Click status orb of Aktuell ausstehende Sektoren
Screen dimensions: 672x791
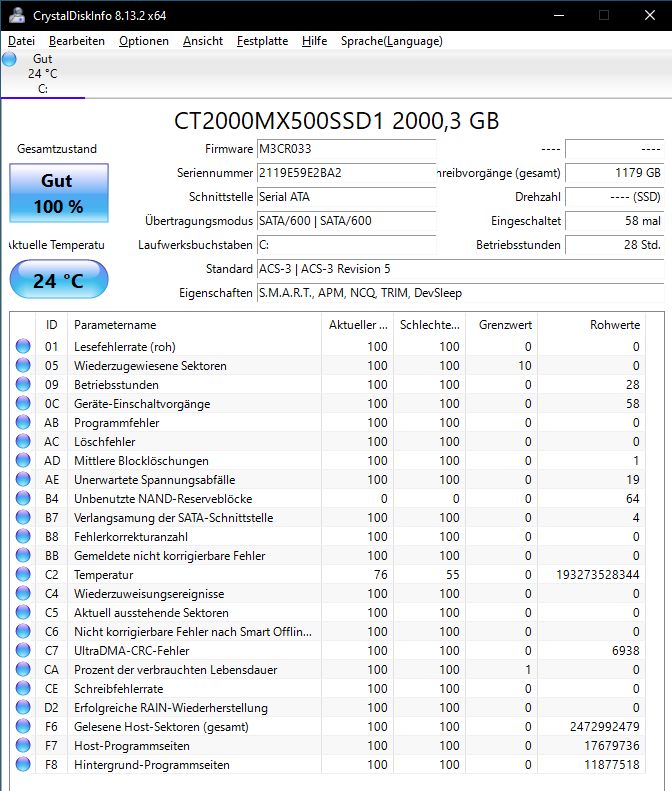[x=23, y=612]
